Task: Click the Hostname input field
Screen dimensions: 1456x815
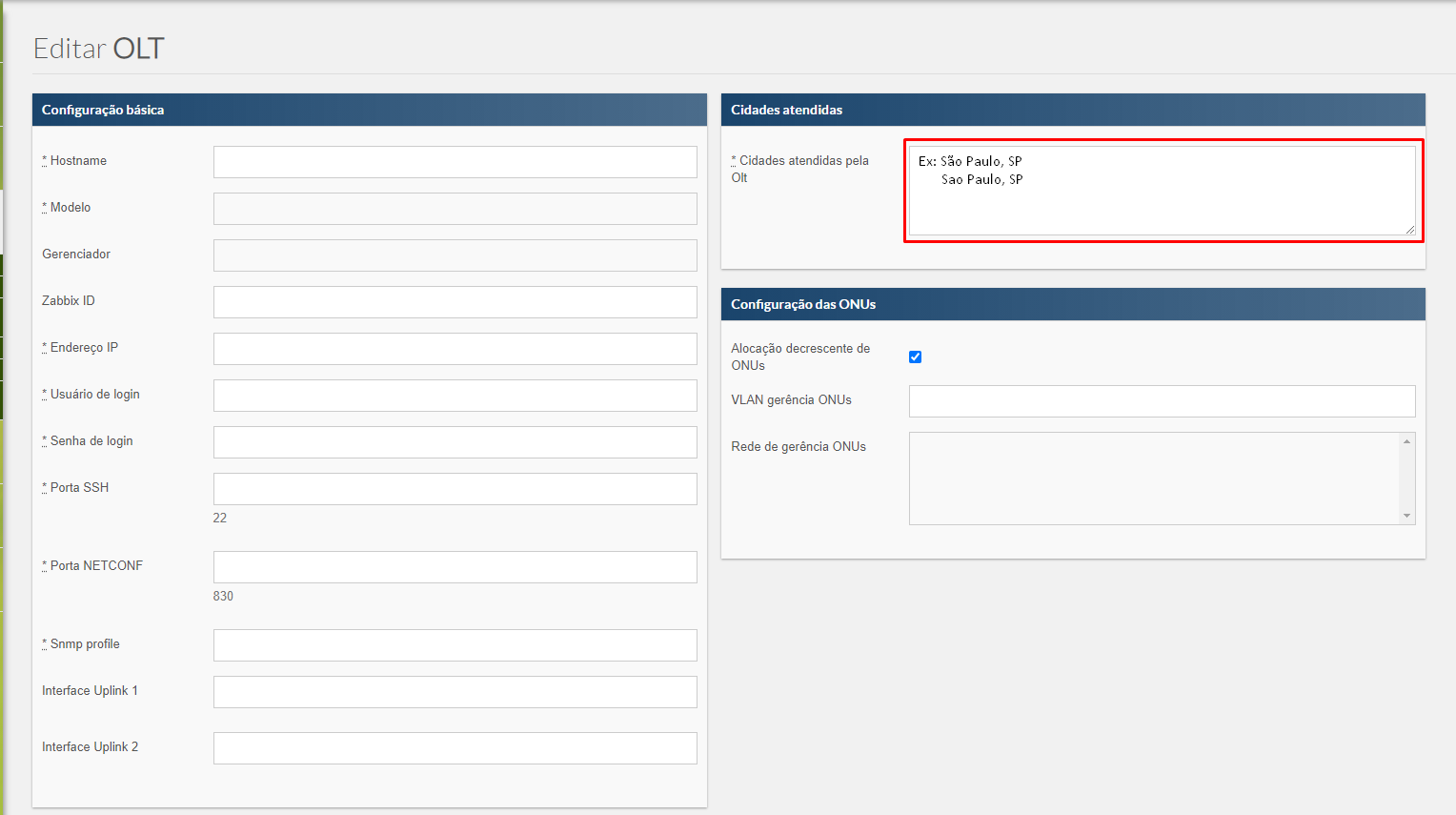Action: click(455, 162)
